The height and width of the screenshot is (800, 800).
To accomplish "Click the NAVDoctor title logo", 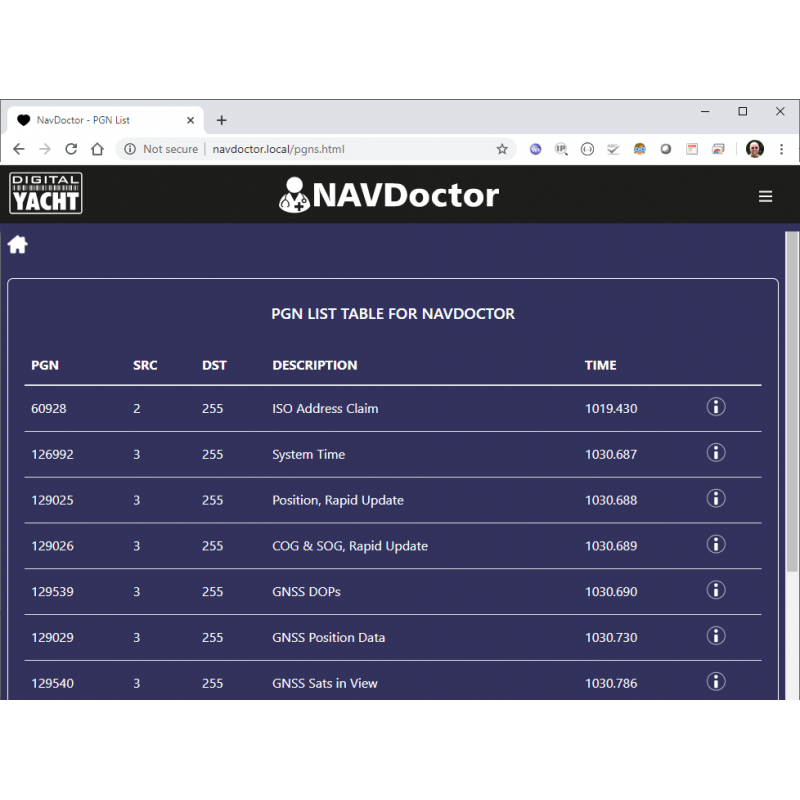I will pos(389,194).
